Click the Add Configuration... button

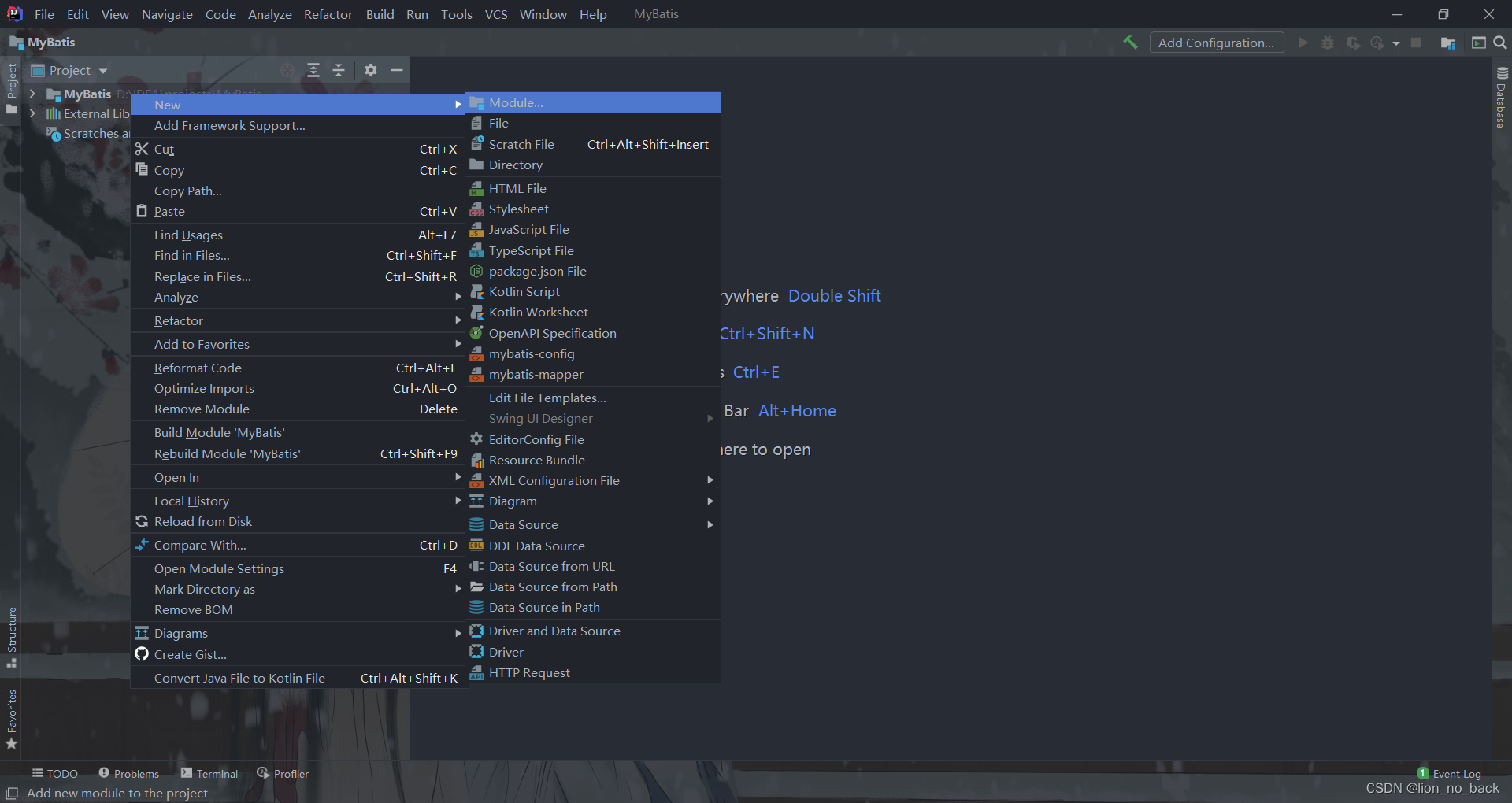tap(1217, 43)
